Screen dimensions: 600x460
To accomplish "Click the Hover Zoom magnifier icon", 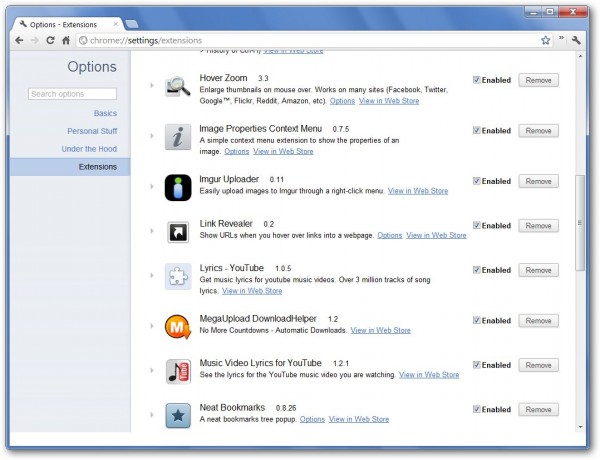I will click(x=178, y=86).
